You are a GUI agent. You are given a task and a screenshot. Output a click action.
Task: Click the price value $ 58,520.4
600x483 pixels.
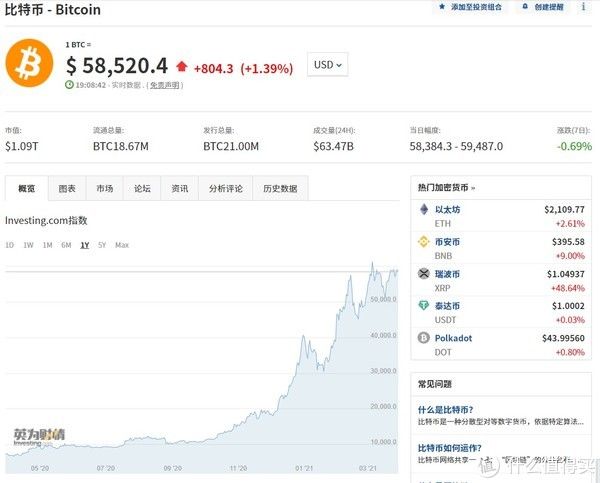tap(117, 65)
